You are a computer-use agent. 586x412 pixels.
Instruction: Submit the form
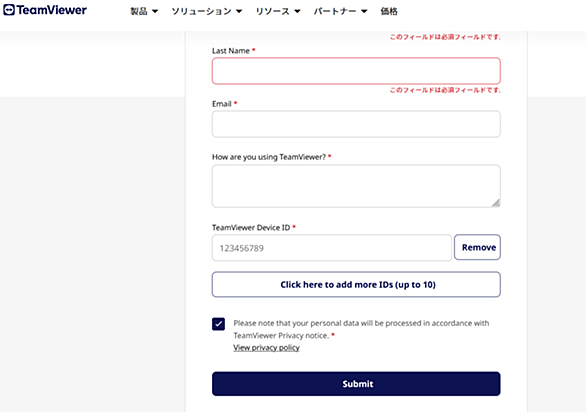(356, 384)
